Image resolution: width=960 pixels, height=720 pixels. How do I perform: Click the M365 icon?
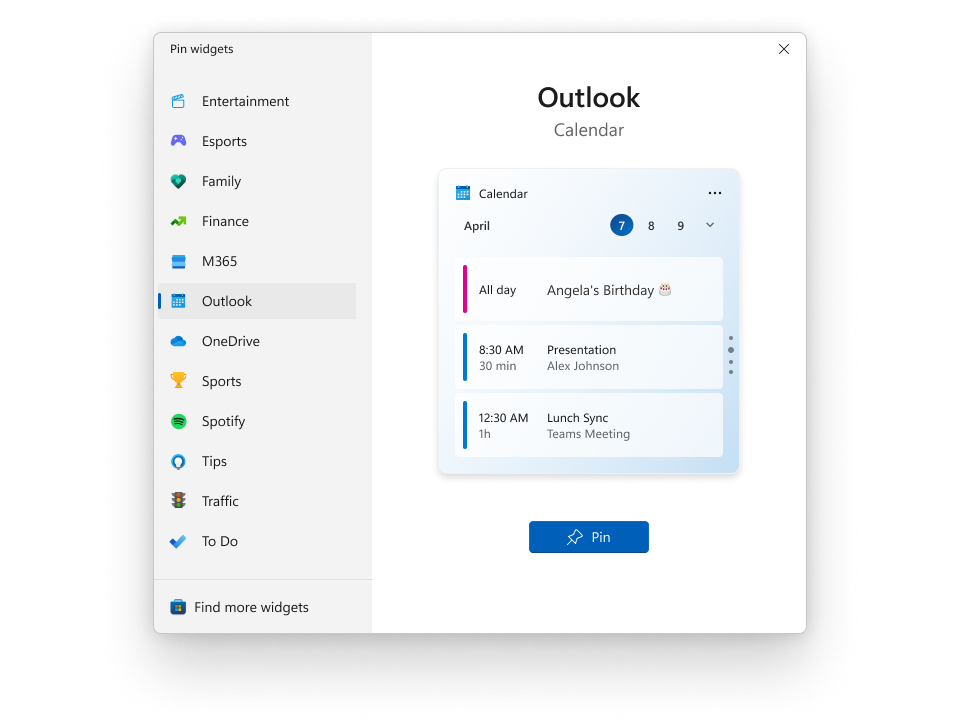(x=178, y=261)
